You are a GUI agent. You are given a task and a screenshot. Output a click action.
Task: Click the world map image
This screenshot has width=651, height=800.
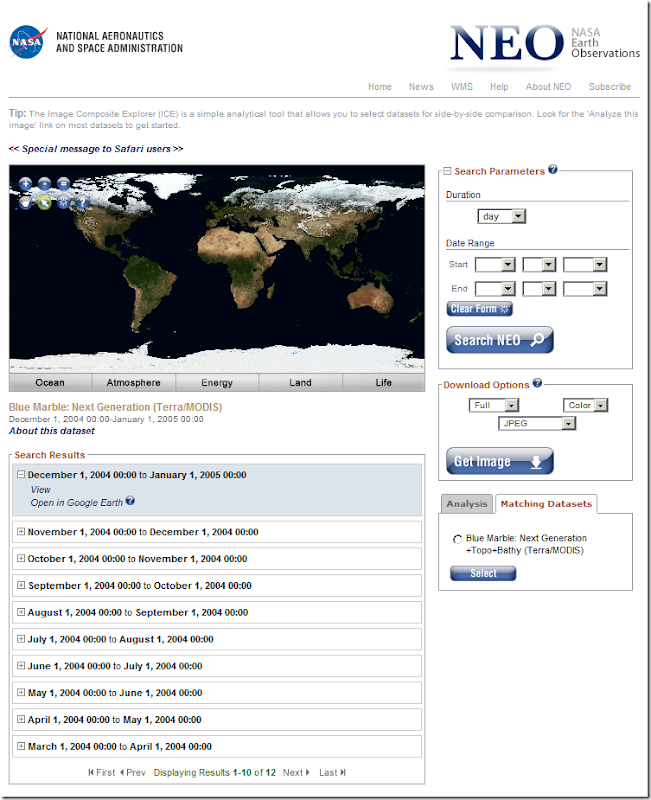[x=217, y=269]
